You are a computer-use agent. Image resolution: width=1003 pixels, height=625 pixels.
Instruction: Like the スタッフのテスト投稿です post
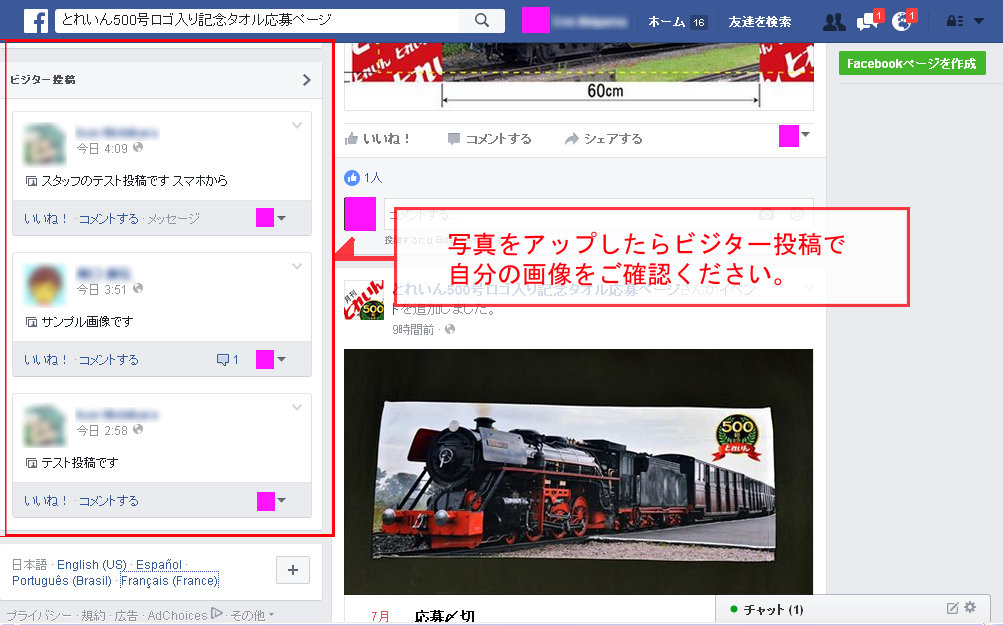pyautogui.click(x=45, y=219)
